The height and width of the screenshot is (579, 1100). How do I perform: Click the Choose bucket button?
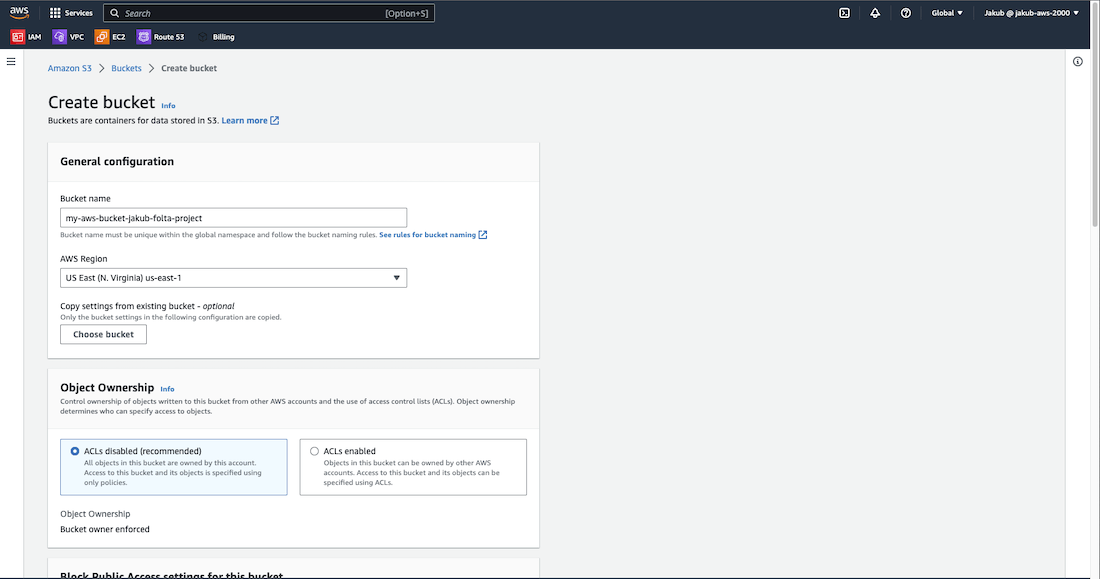(103, 334)
